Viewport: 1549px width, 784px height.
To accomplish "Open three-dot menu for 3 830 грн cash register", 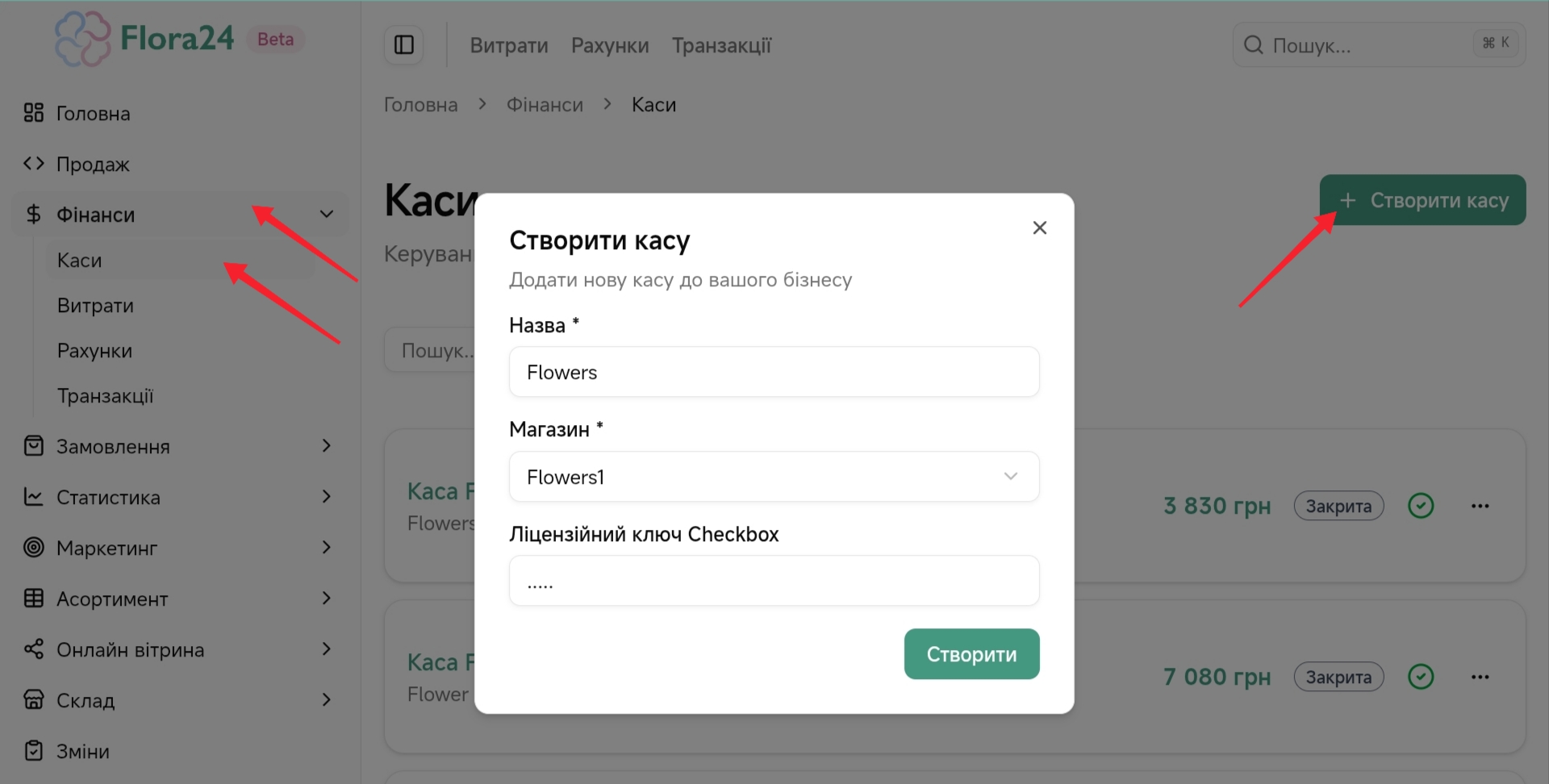I will (1480, 506).
